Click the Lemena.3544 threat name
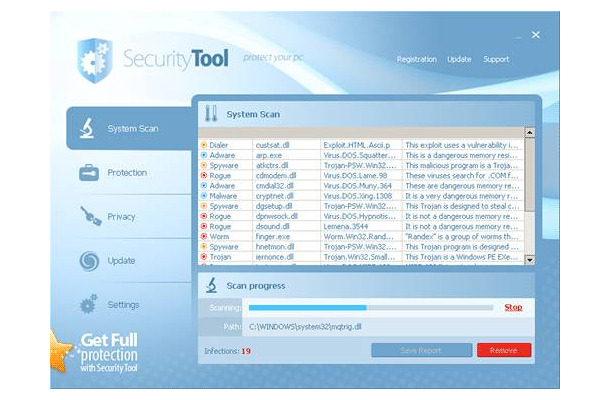Image resolution: width=610 pixels, height=400 pixels. tap(346, 226)
